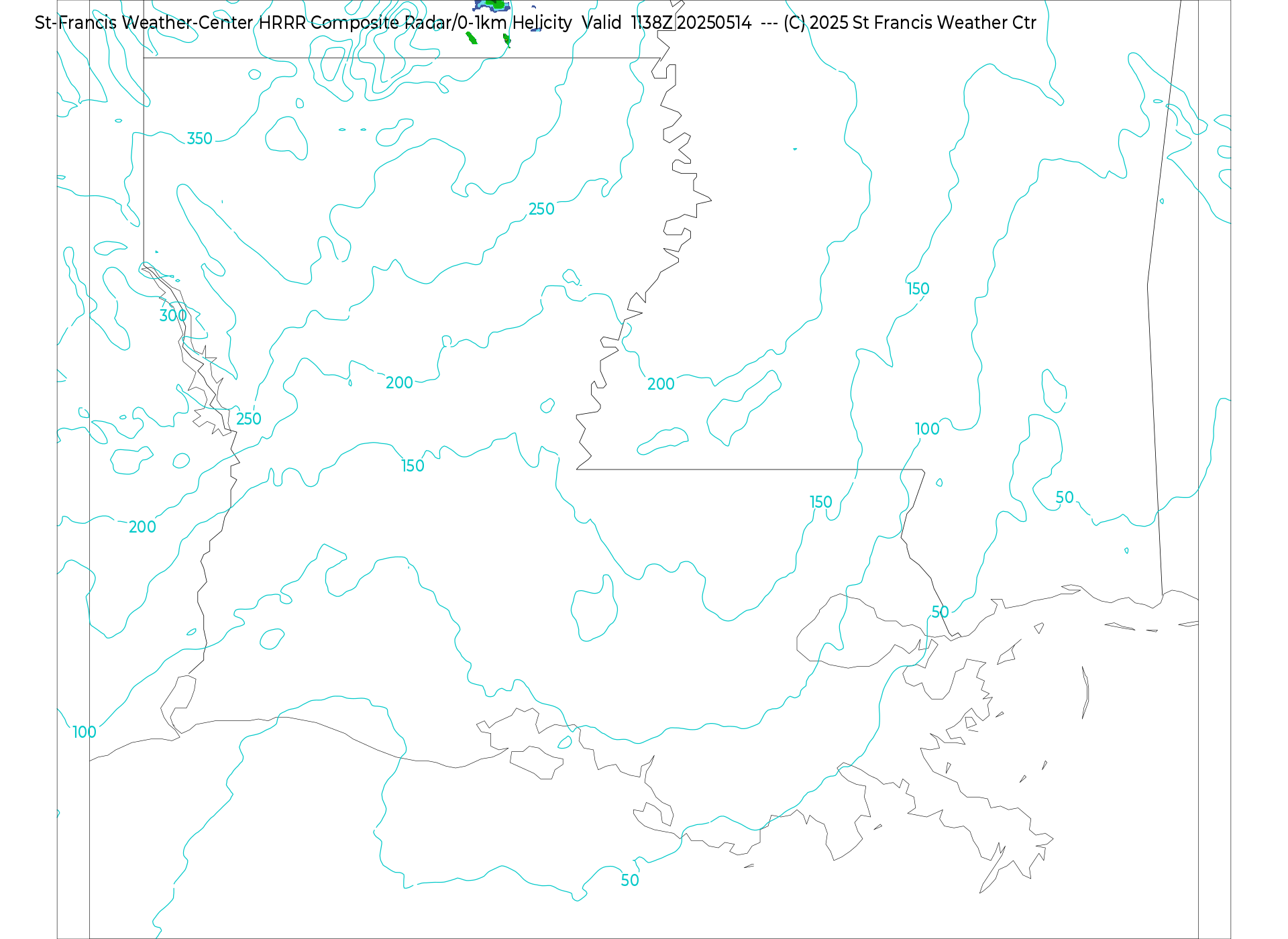Click the 300 helicity contour label

pyautogui.click(x=172, y=315)
